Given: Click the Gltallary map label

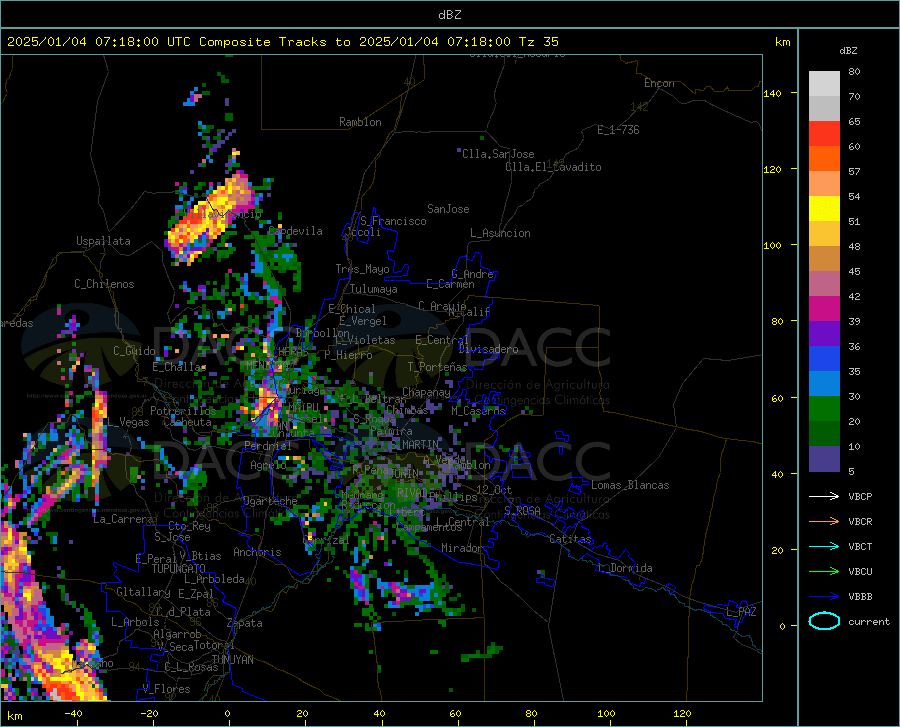Looking at the screenshot, I should click(x=143, y=592).
